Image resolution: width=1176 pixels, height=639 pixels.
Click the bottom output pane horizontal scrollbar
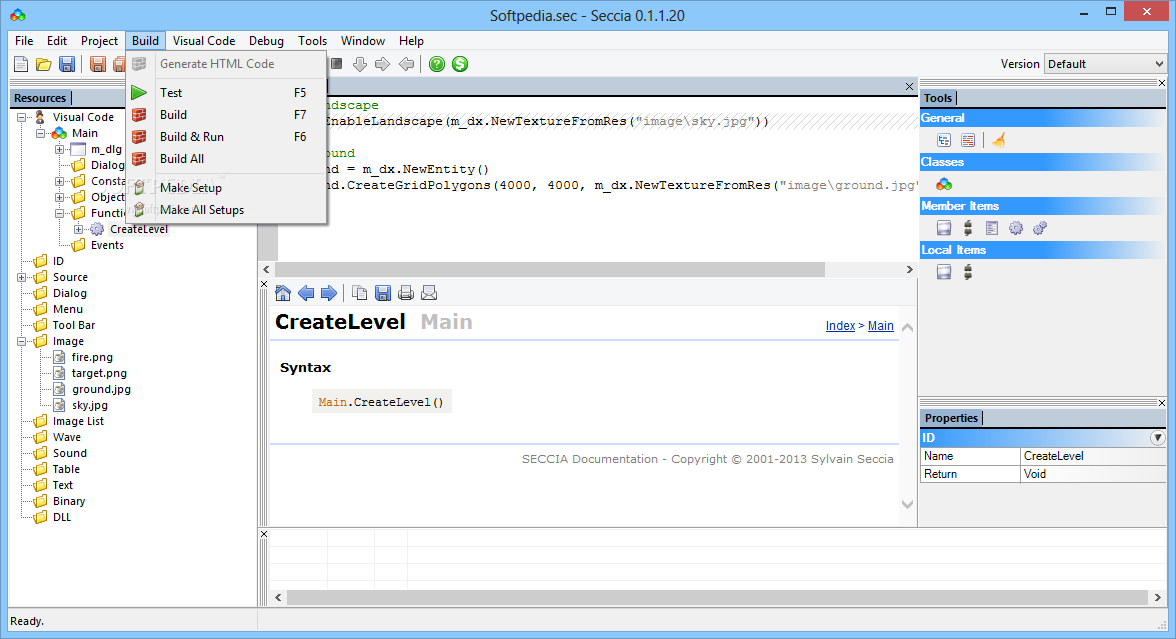[x=717, y=597]
